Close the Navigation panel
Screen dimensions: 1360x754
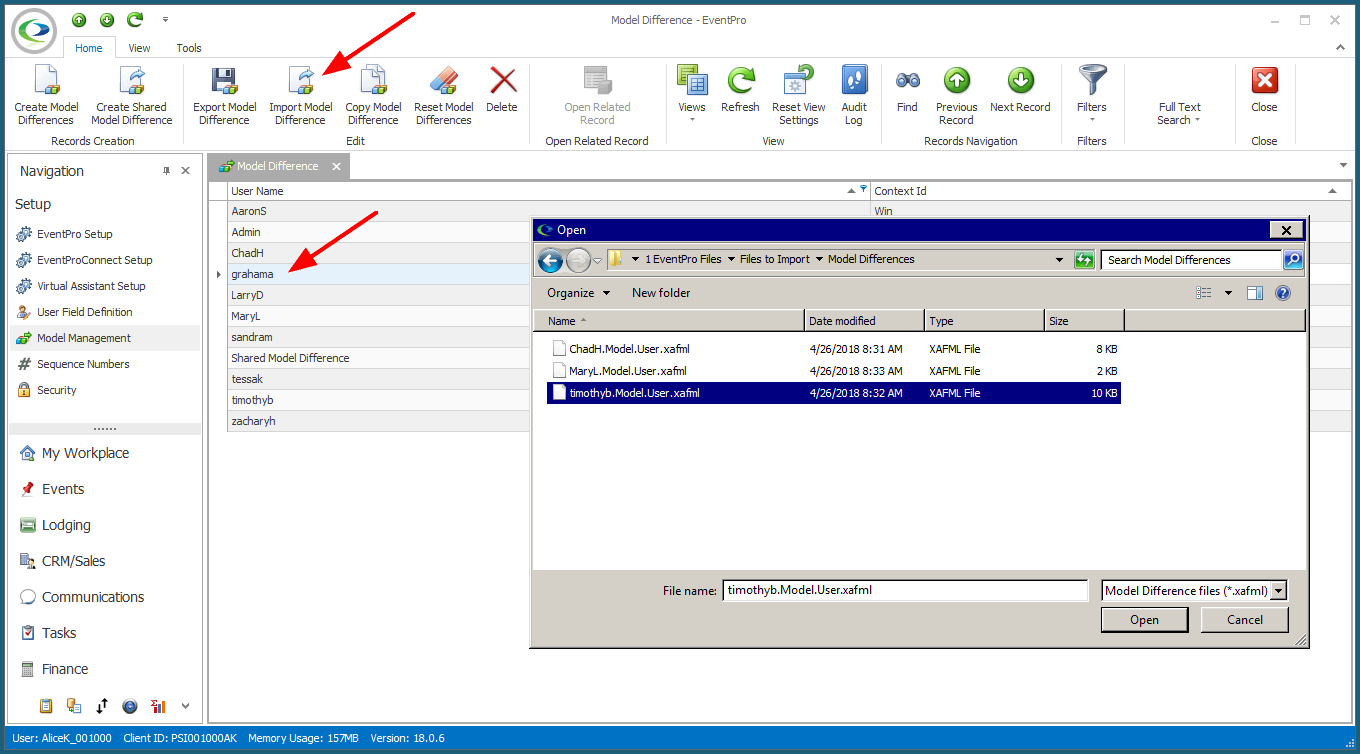pos(186,171)
